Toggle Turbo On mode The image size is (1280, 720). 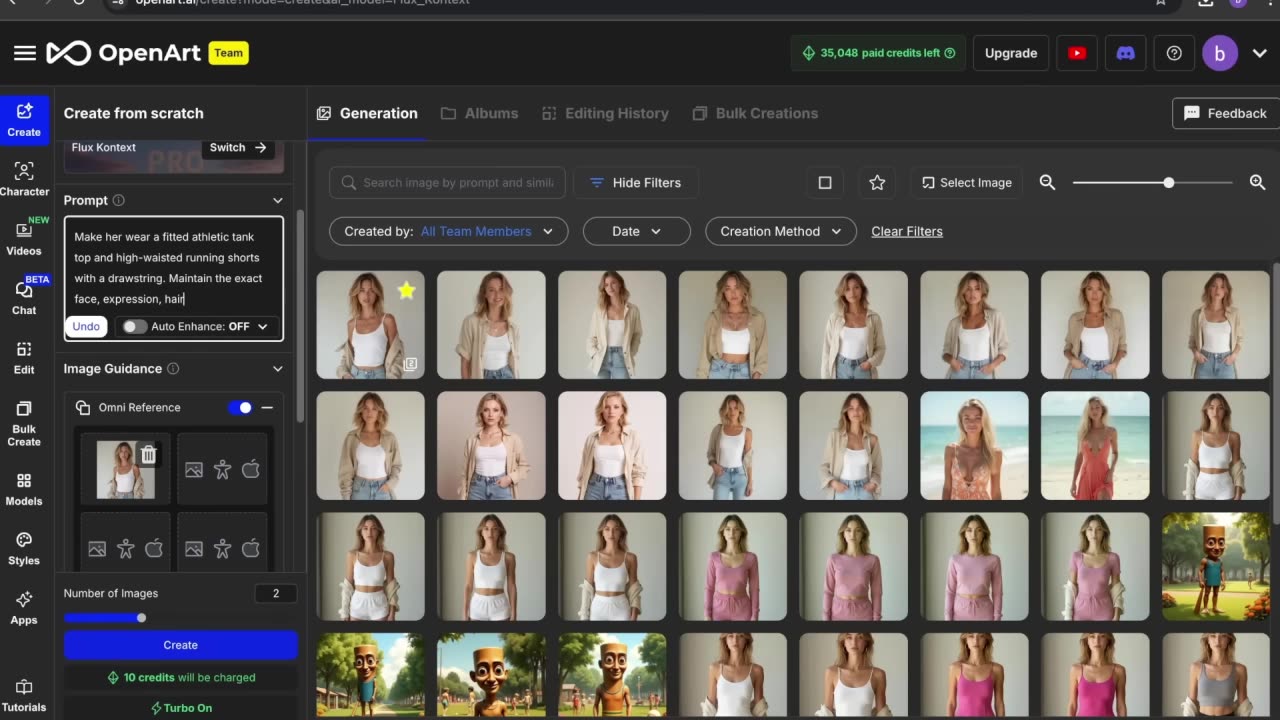[x=181, y=708]
